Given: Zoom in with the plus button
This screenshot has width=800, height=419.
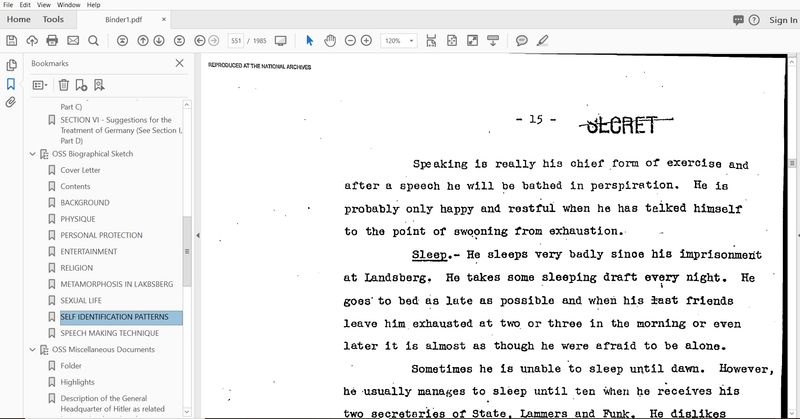Looking at the screenshot, I should pos(366,40).
